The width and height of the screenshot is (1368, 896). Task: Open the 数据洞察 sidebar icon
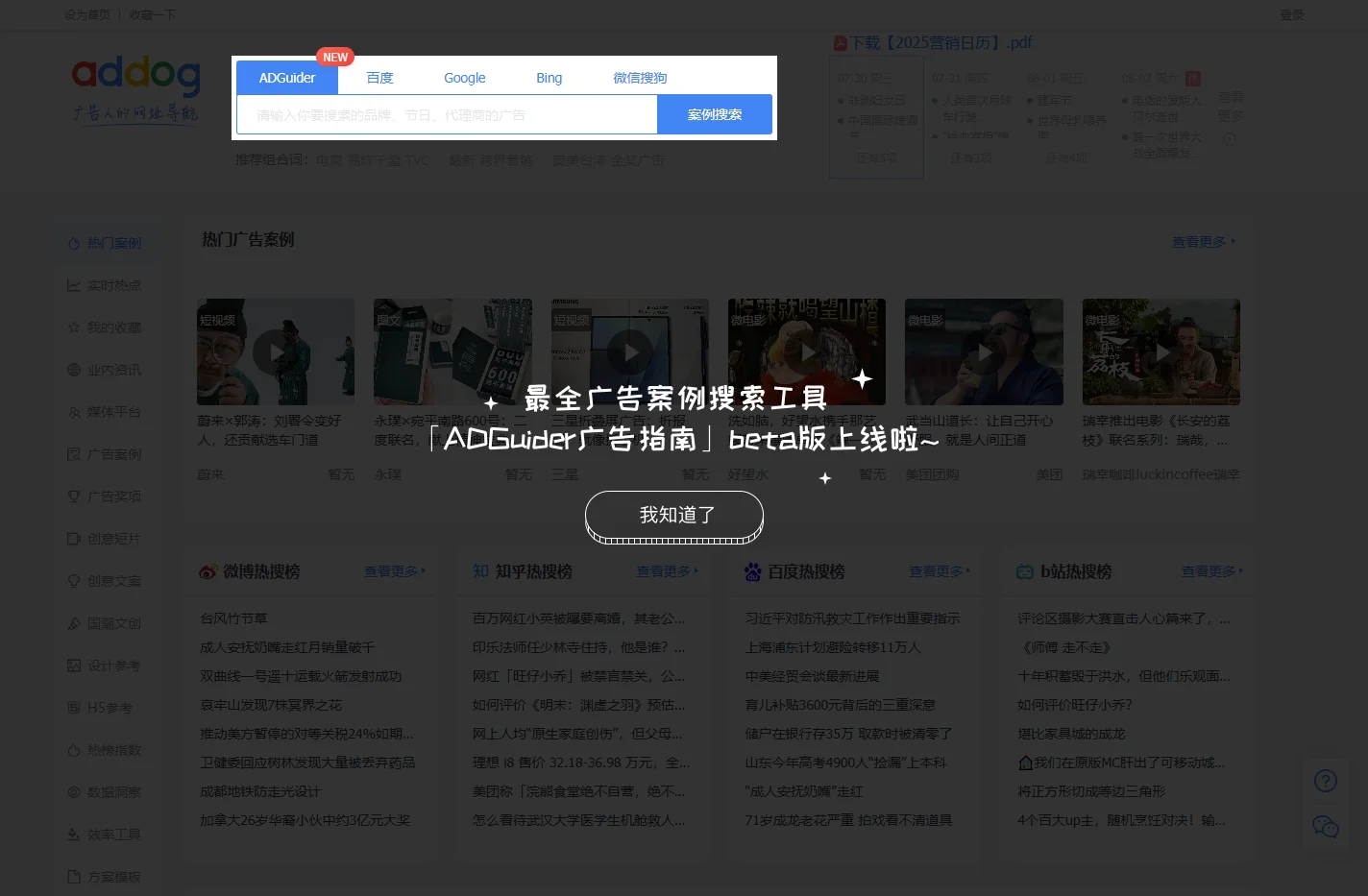tap(74, 792)
